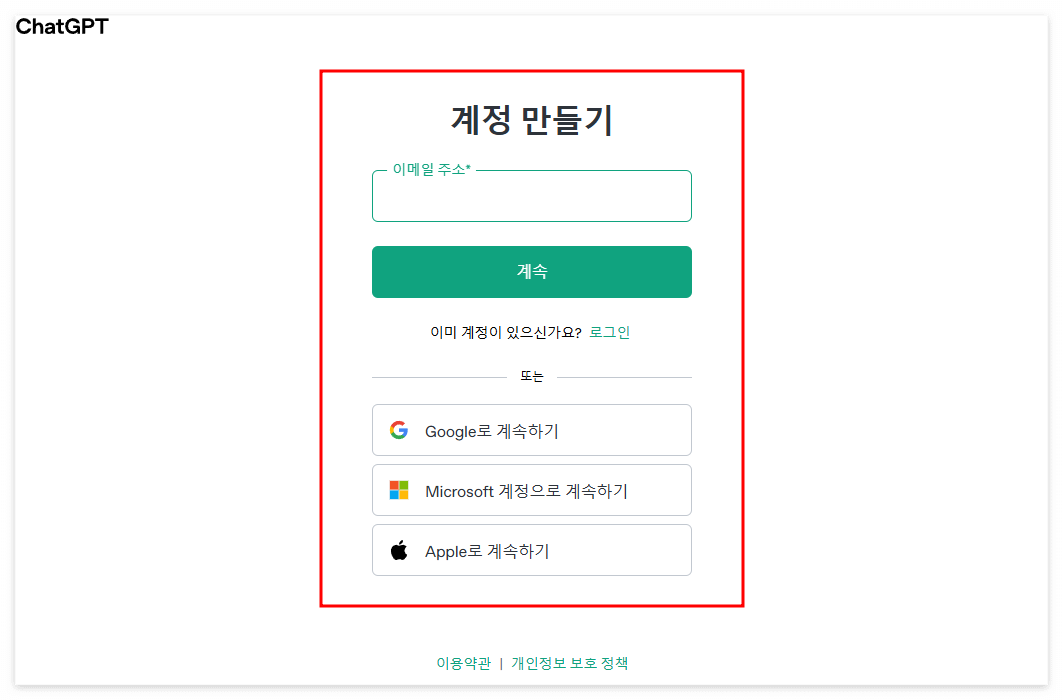Open the 이용약관 terms link
The image size is (1063, 700).
pyautogui.click(x=464, y=662)
